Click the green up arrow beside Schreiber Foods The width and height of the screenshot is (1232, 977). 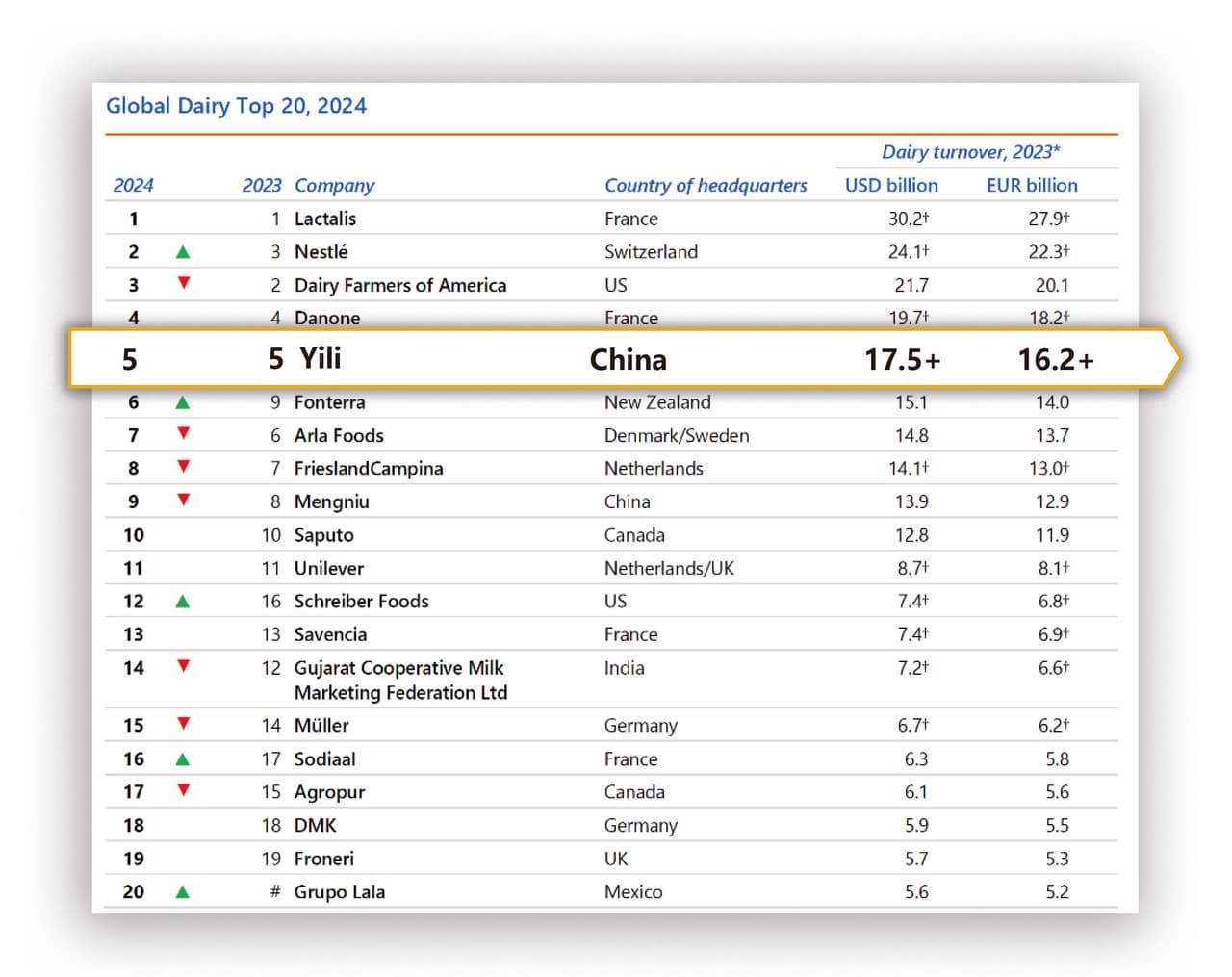pyautogui.click(x=183, y=600)
